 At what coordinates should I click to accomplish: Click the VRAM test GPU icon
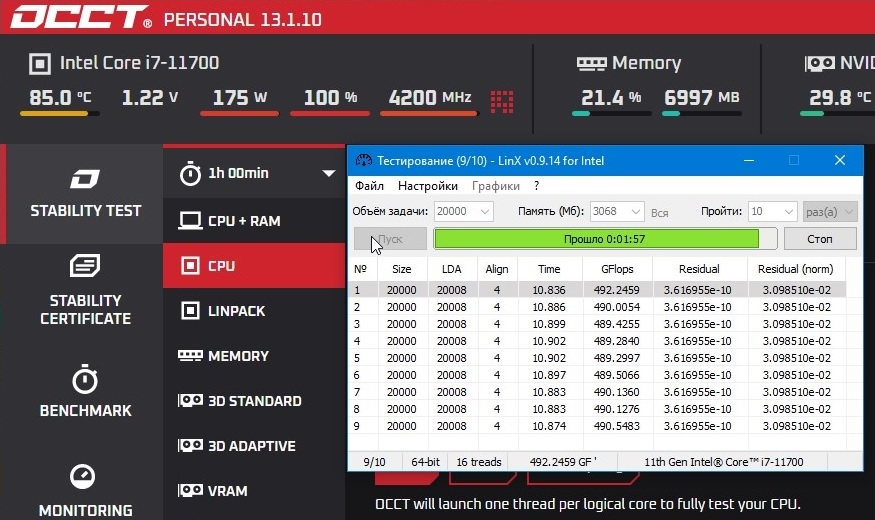click(x=190, y=490)
